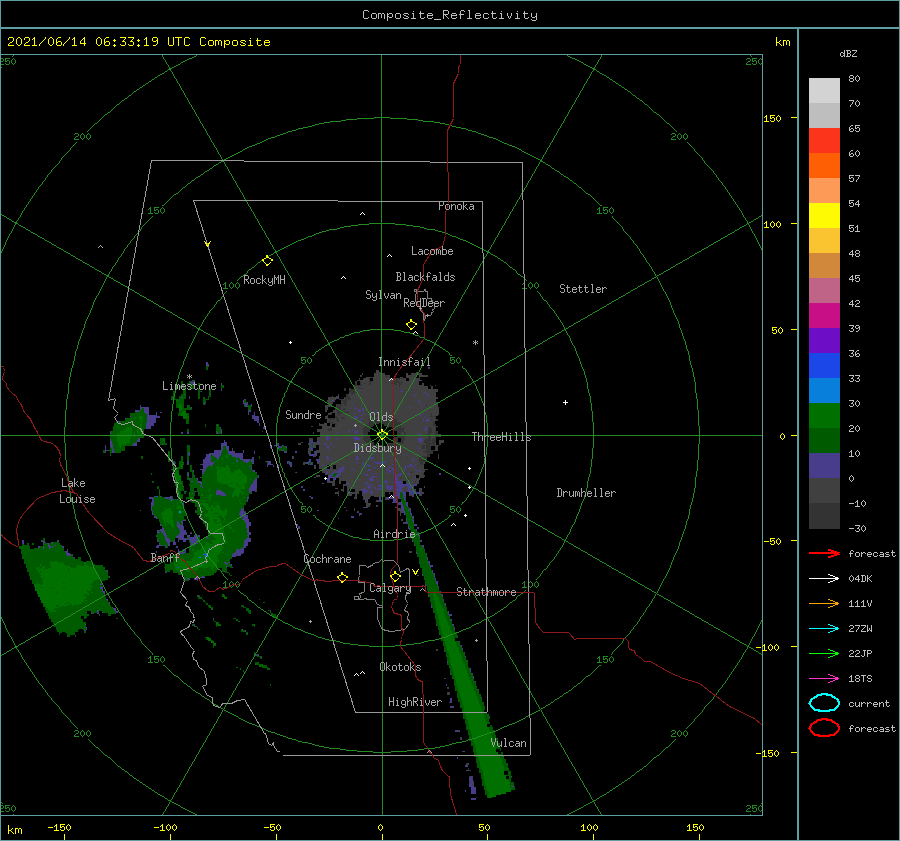The height and width of the screenshot is (841, 900).
Task: Click the Vulcan label
Action: 509,743
